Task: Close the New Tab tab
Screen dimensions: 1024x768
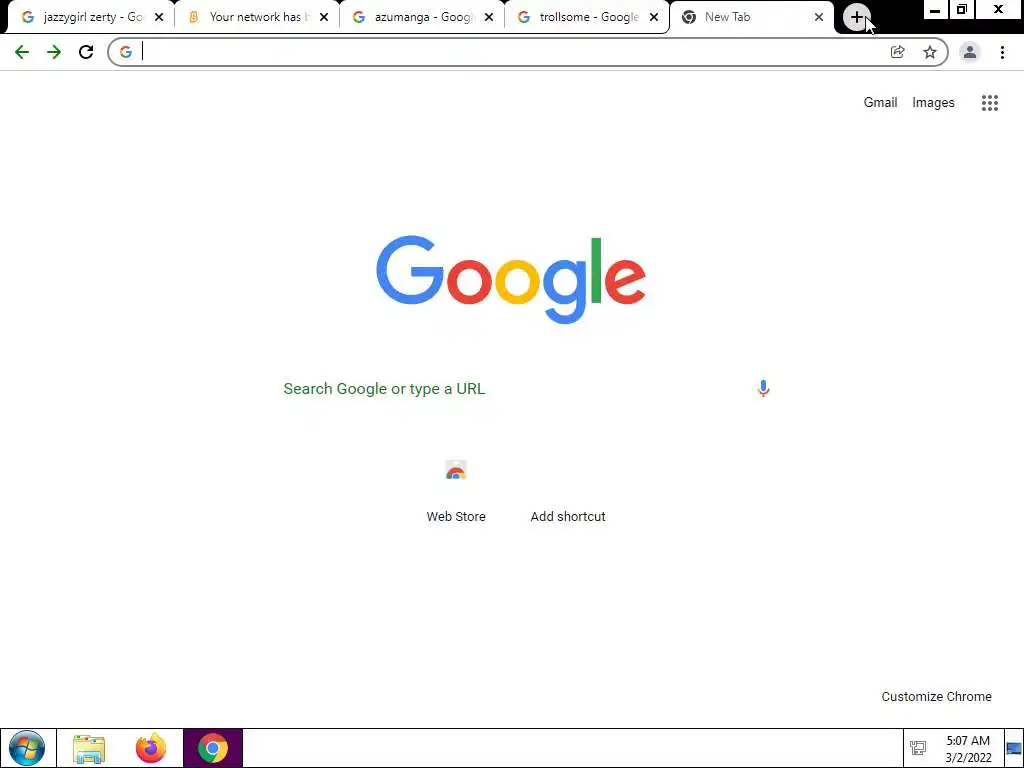Action: 819,18
